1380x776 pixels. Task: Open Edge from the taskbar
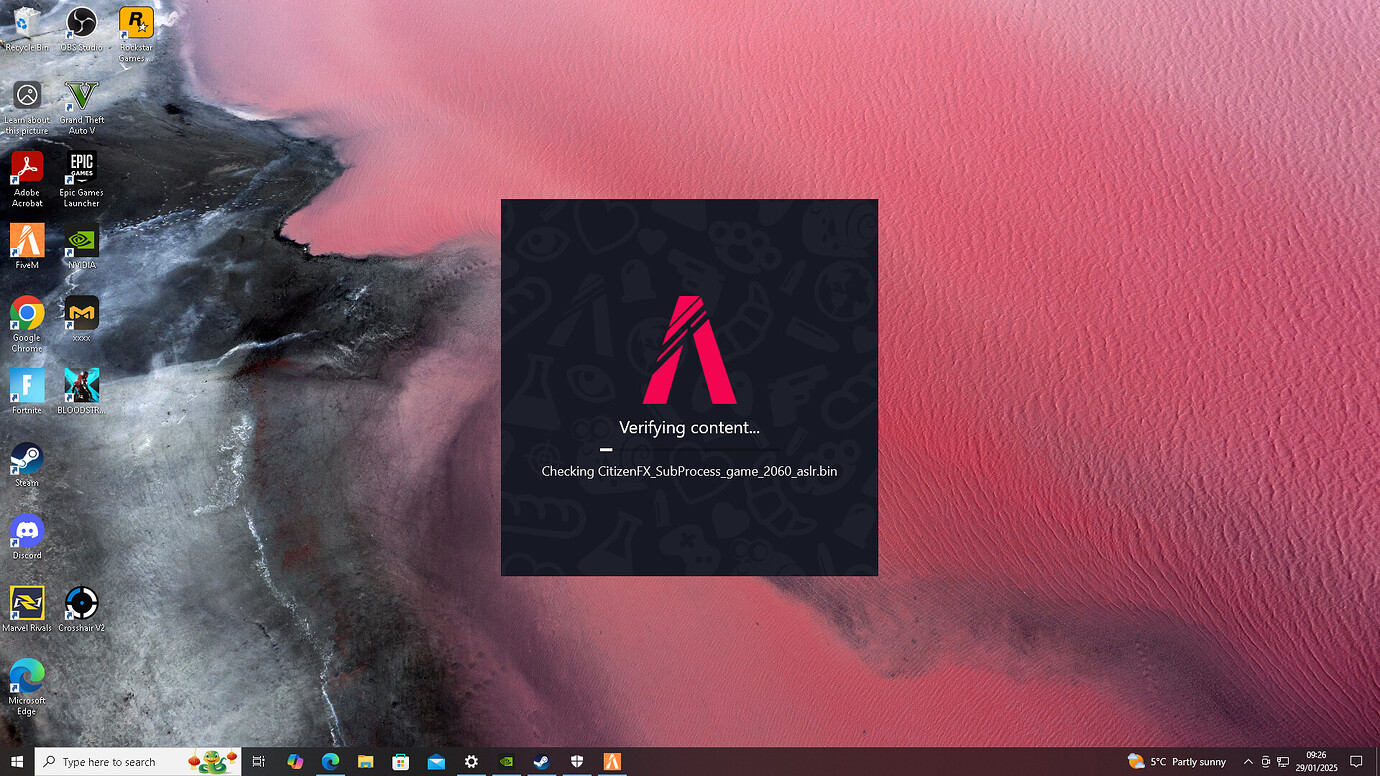330,761
